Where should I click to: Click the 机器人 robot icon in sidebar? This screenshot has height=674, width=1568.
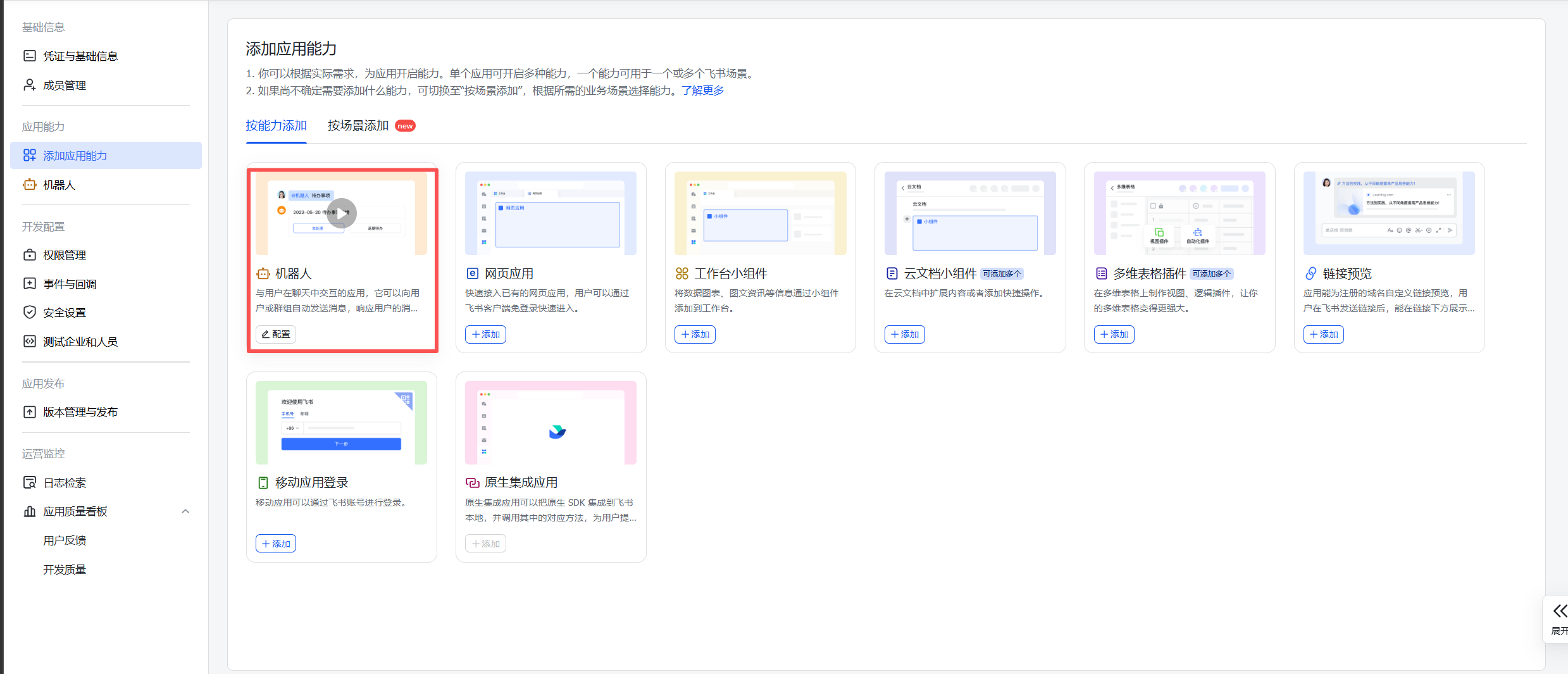click(x=29, y=184)
